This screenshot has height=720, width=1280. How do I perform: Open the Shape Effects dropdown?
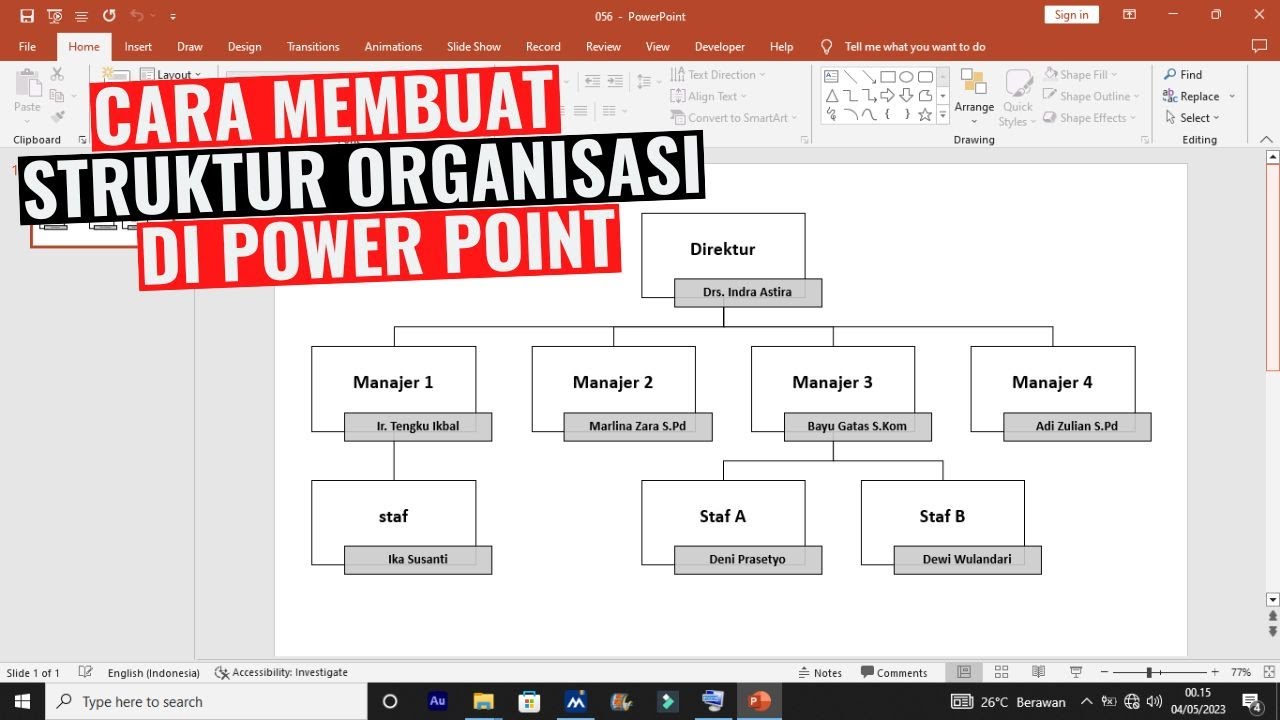click(1091, 118)
